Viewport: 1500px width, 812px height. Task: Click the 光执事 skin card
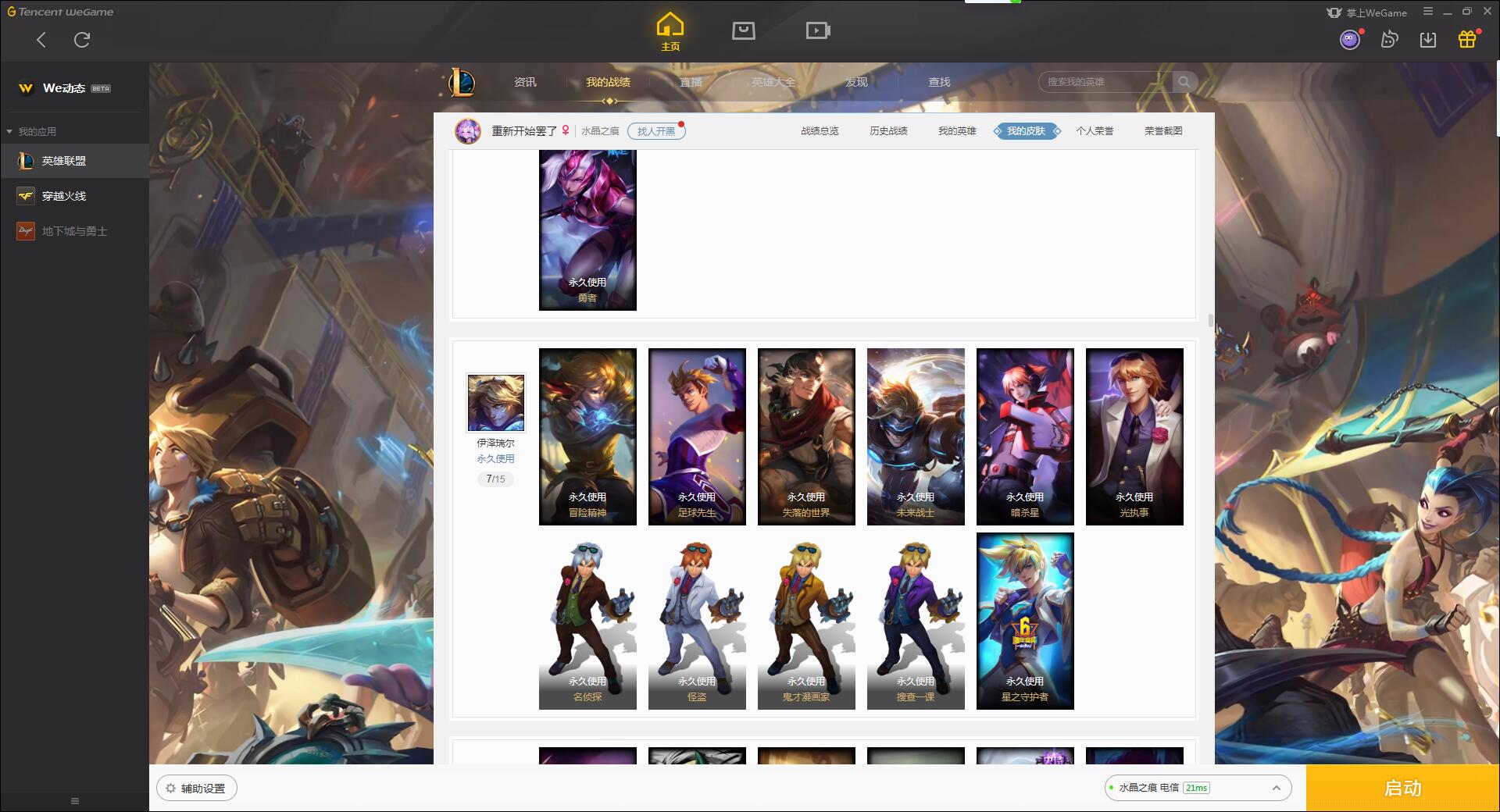point(1134,436)
